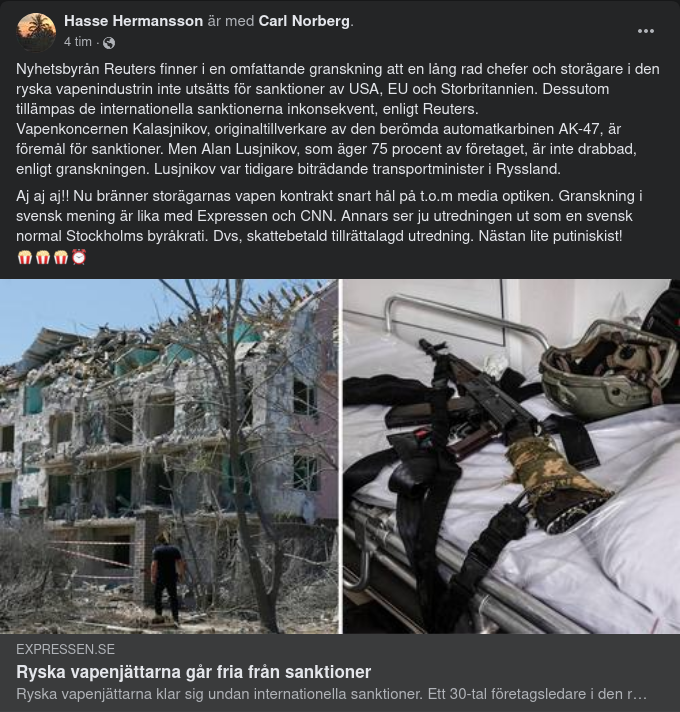The image size is (680, 712).
Task: Open Carl Norberg's tagged profile link
Action: click(x=304, y=21)
